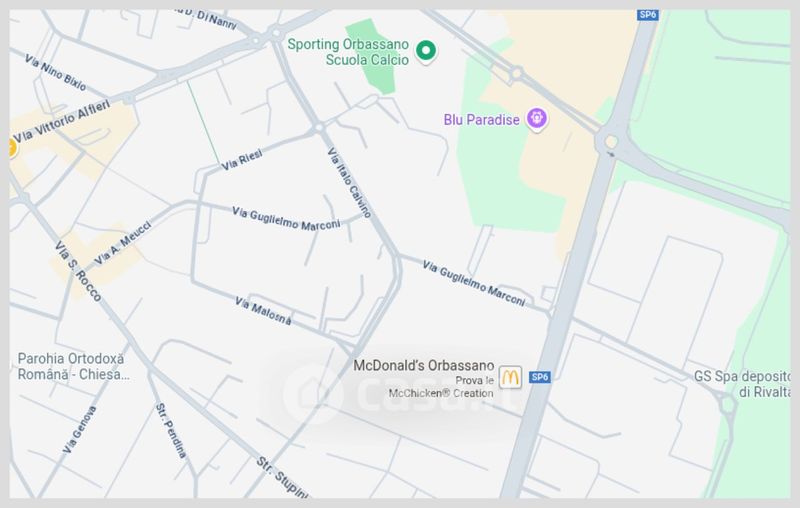The height and width of the screenshot is (508, 800).
Task: Select the GS Spa deposito di Rivalta label
Action: [741, 384]
